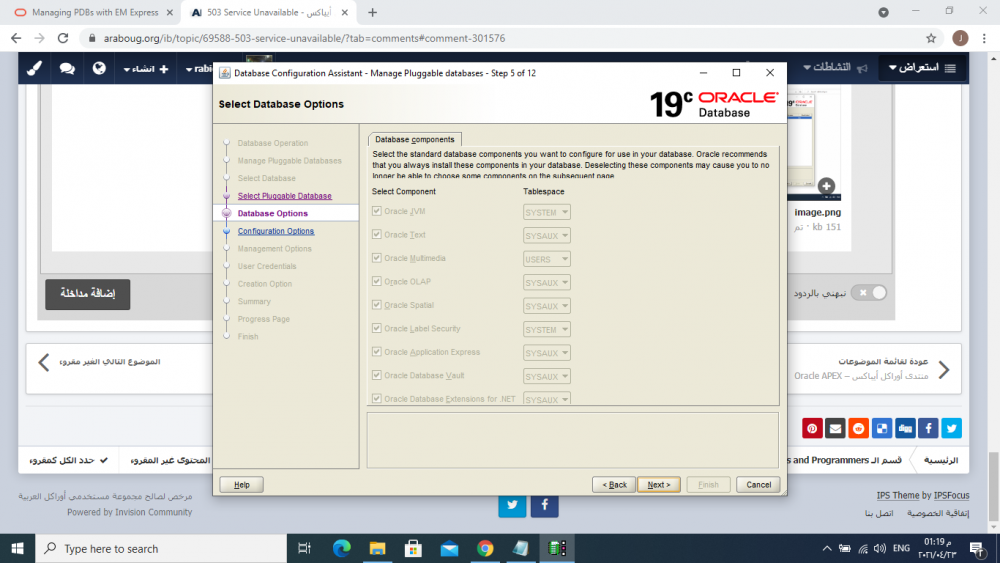Toggle the Oracle Multimedia checkbox
This screenshot has width=1000, height=563.
tap(377, 258)
